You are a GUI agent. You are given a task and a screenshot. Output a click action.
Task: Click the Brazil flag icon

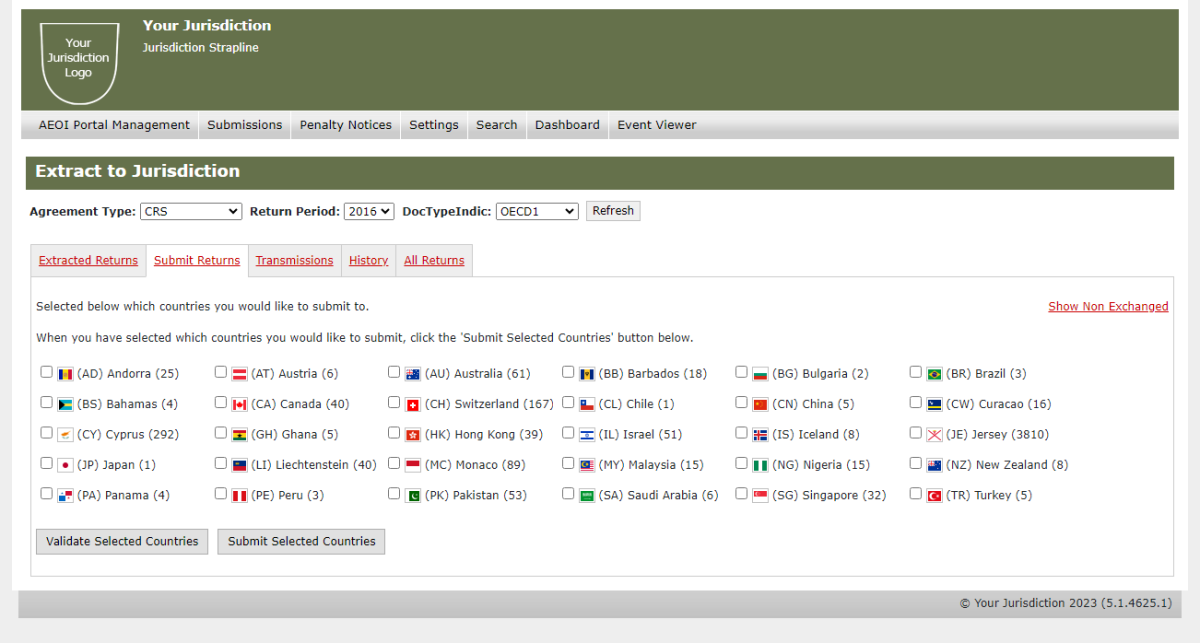(934, 374)
